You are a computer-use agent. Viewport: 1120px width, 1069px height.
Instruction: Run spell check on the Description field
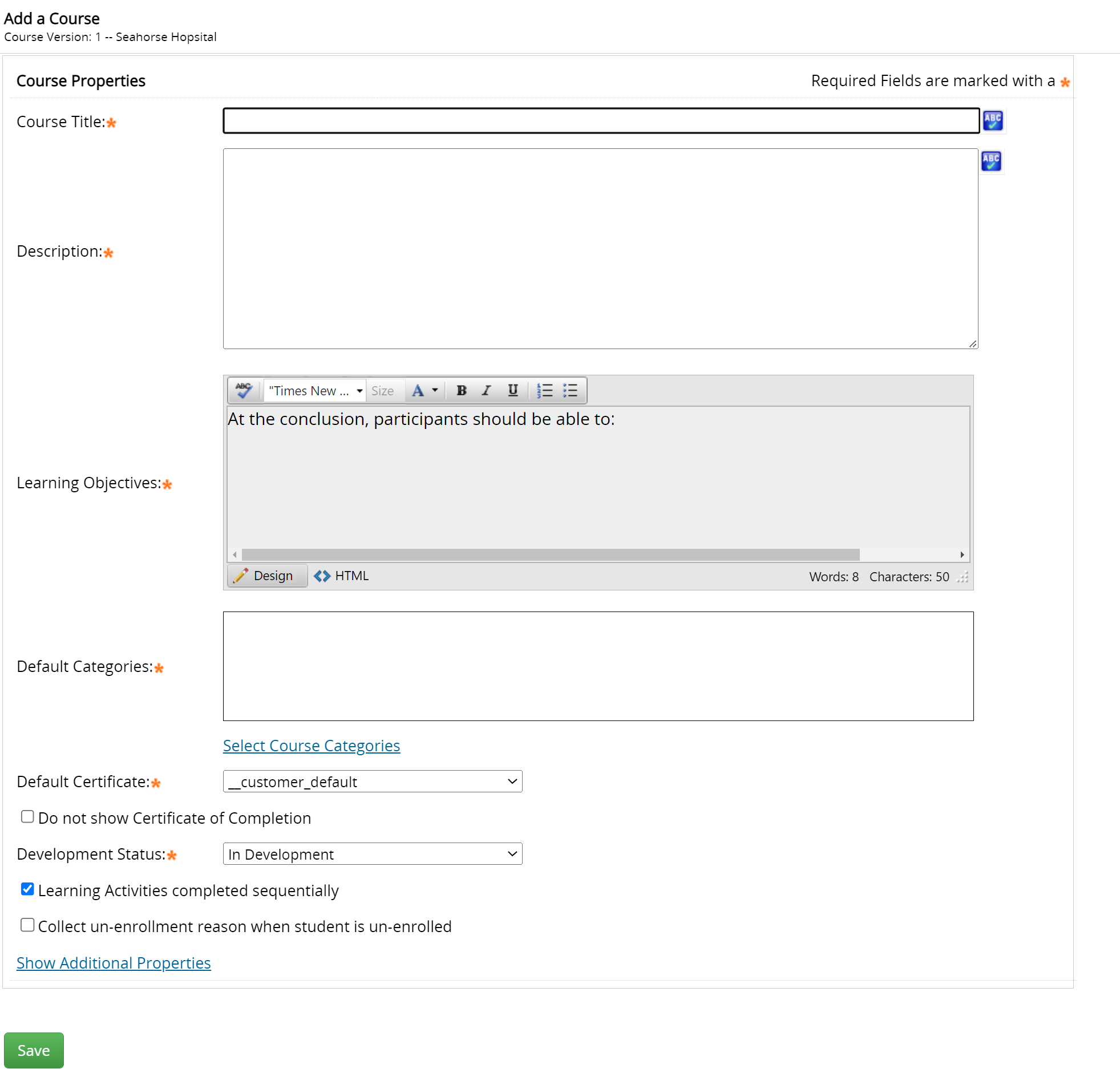point(991,161)
